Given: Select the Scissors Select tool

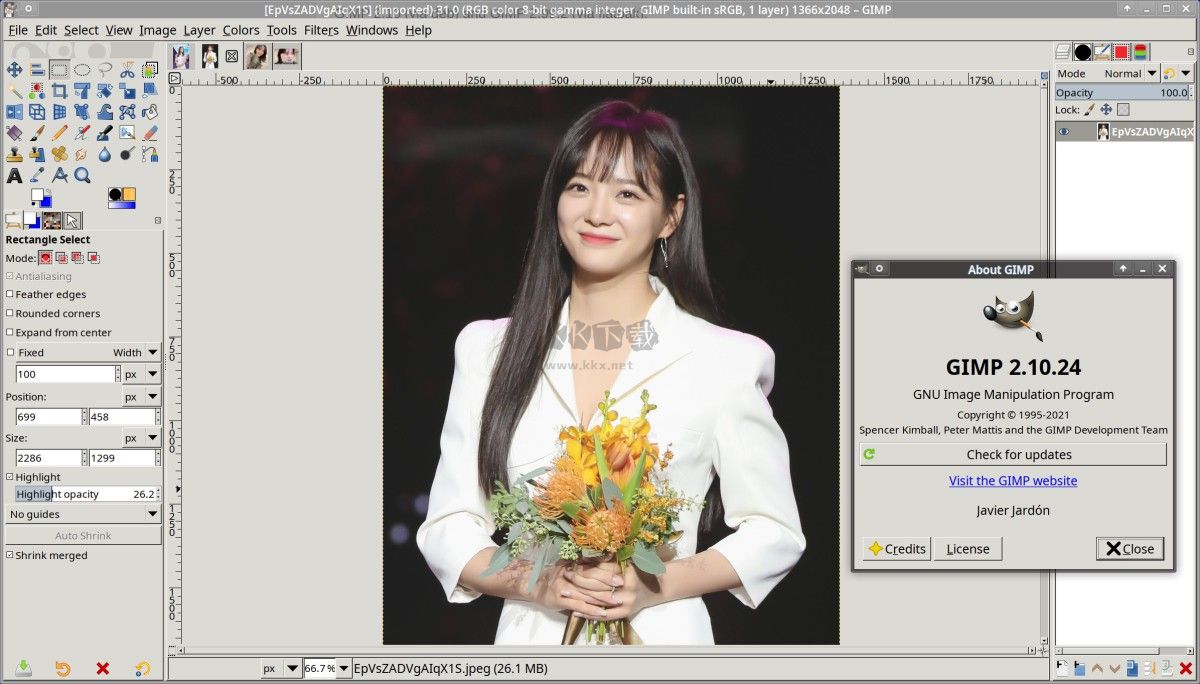Looking at the screenshot, I should (127, 70).
